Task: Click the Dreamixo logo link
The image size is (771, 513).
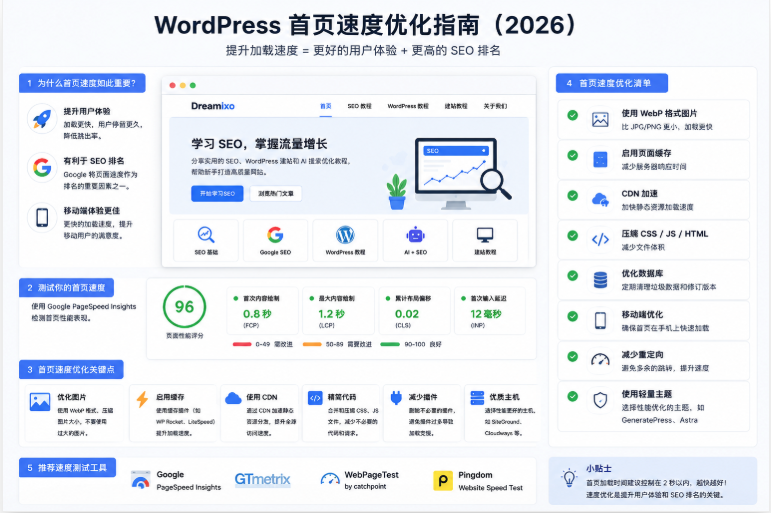Action: 213,106
